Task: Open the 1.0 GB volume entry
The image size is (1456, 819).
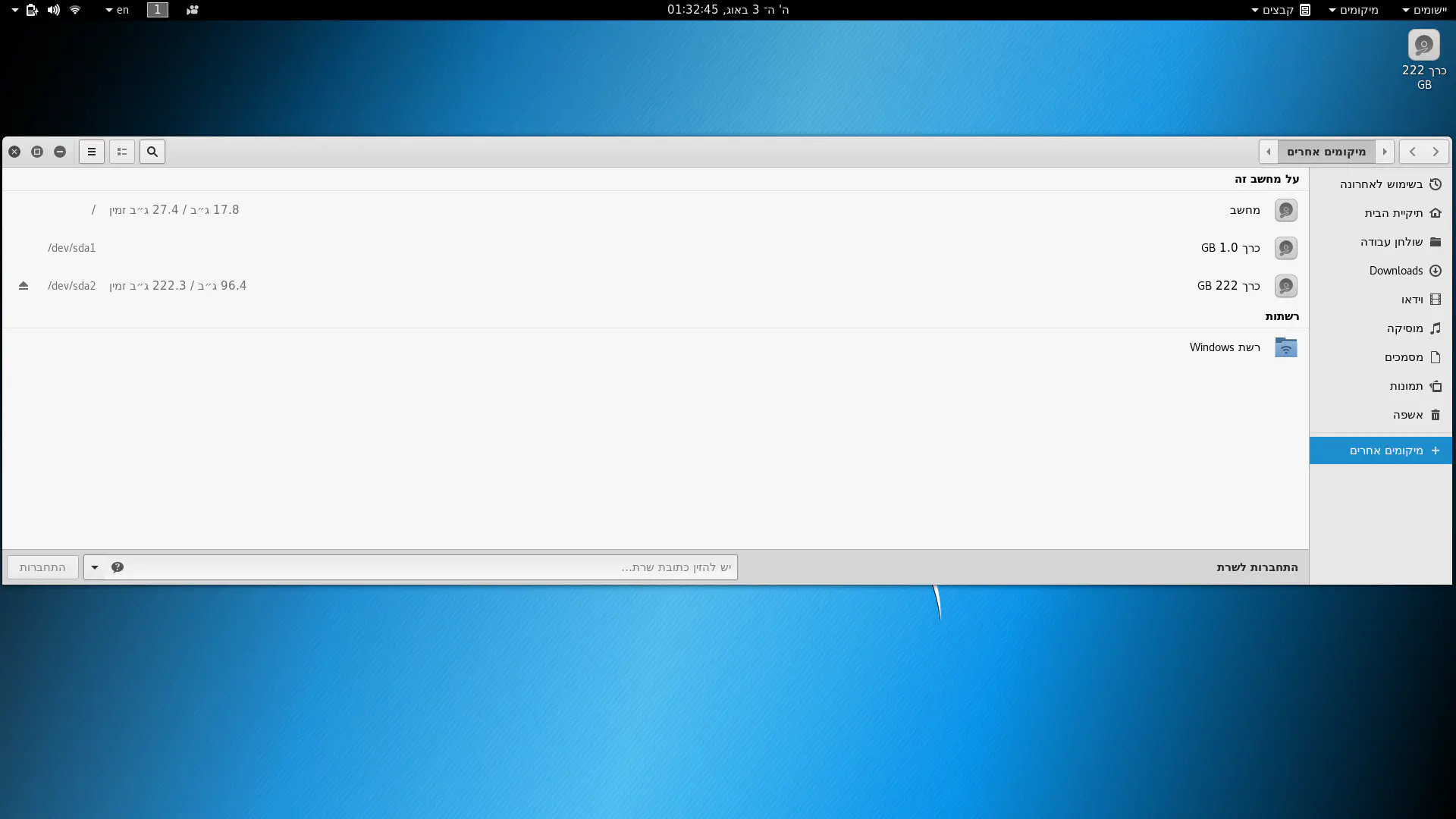Action: pos(1230,248)
